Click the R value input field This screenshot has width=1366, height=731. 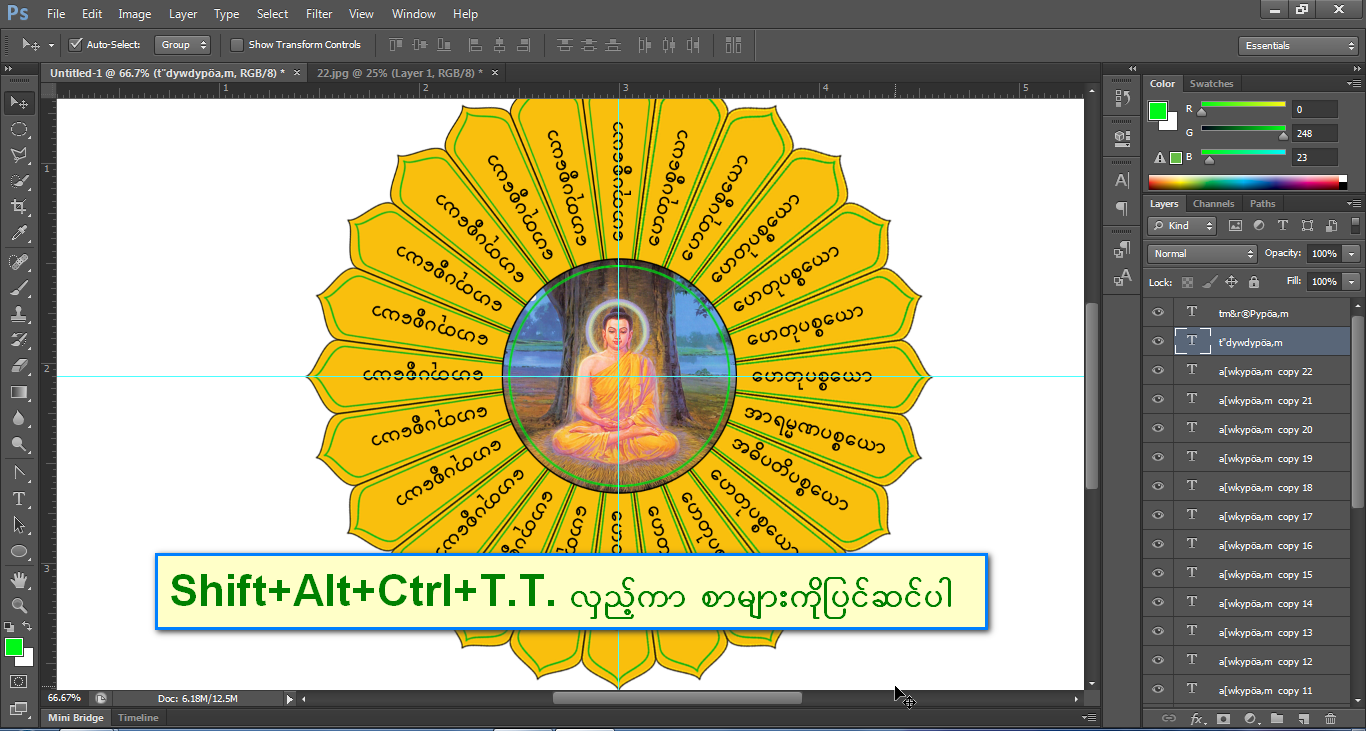[x=1314, y=109]
